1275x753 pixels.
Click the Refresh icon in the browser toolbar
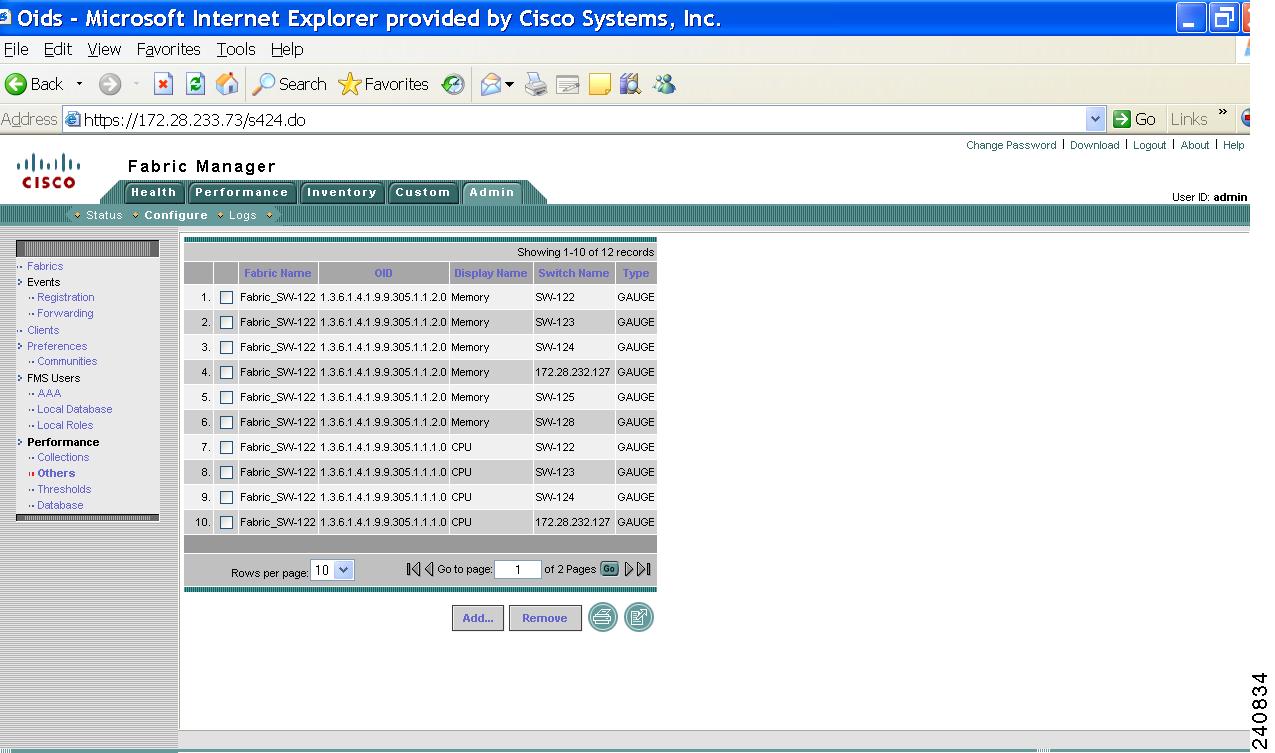point(195,84)
